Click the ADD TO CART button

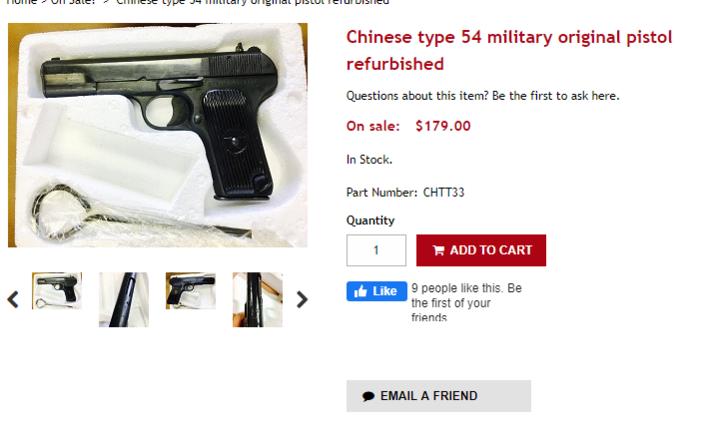click(481, 250)
